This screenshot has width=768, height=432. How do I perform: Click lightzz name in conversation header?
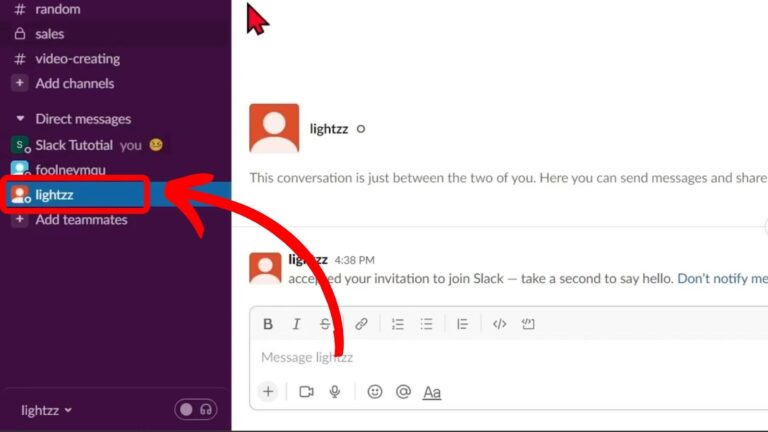tap(329, 129)
